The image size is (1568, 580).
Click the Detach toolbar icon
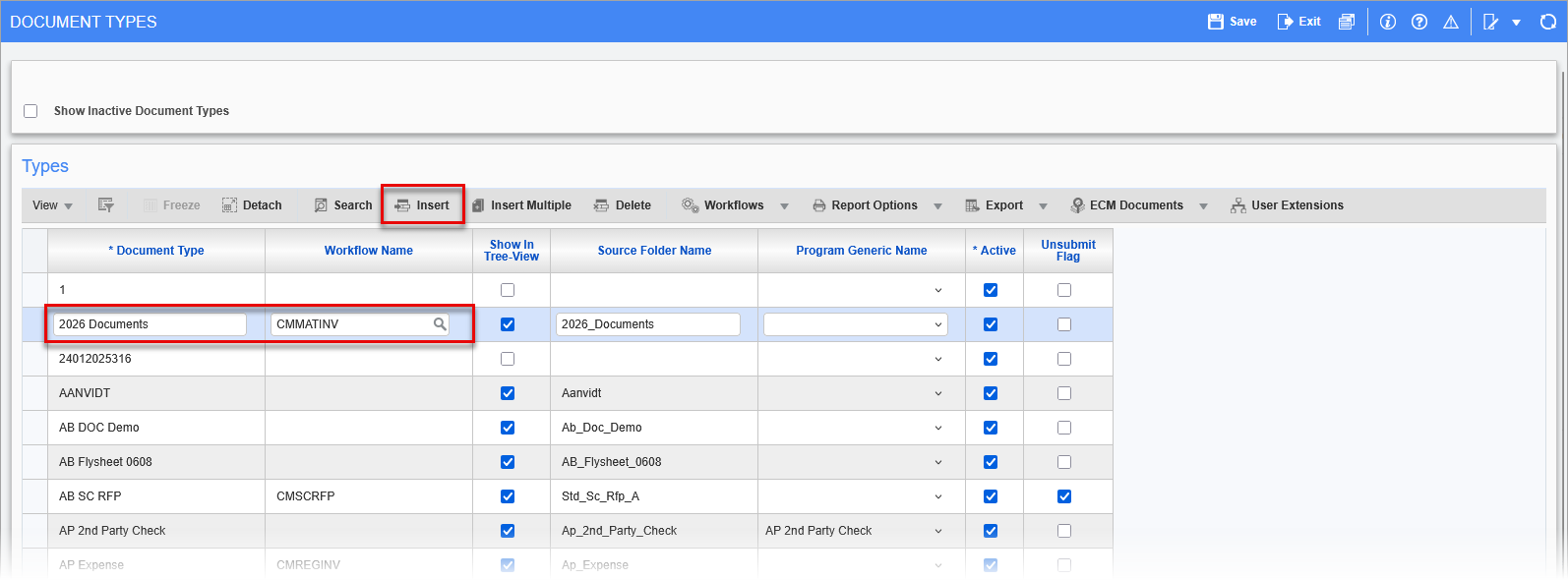pos(229,205)
